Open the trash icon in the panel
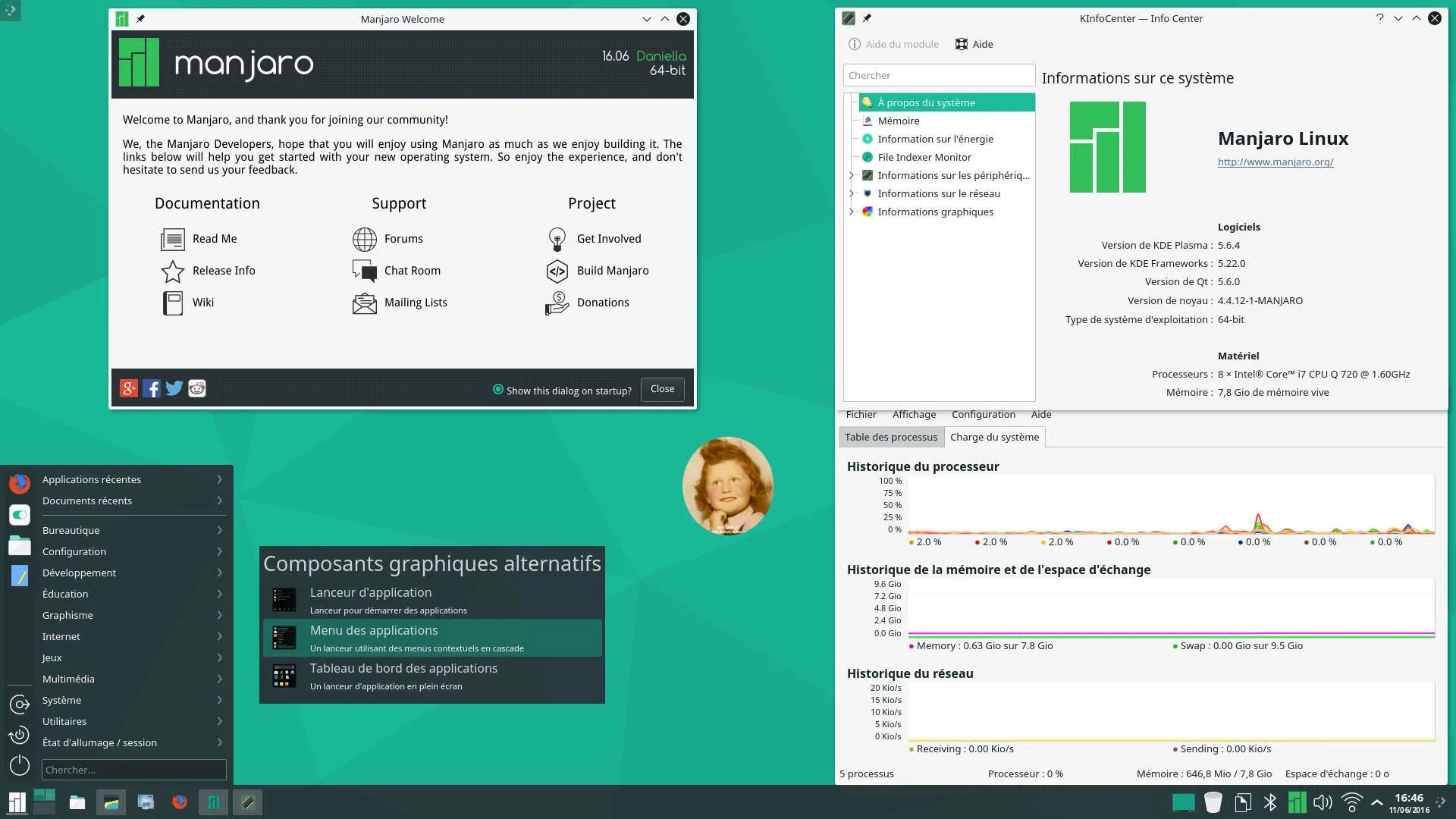The height and width of the screenshot is (819, 1456). (1213, 802)
